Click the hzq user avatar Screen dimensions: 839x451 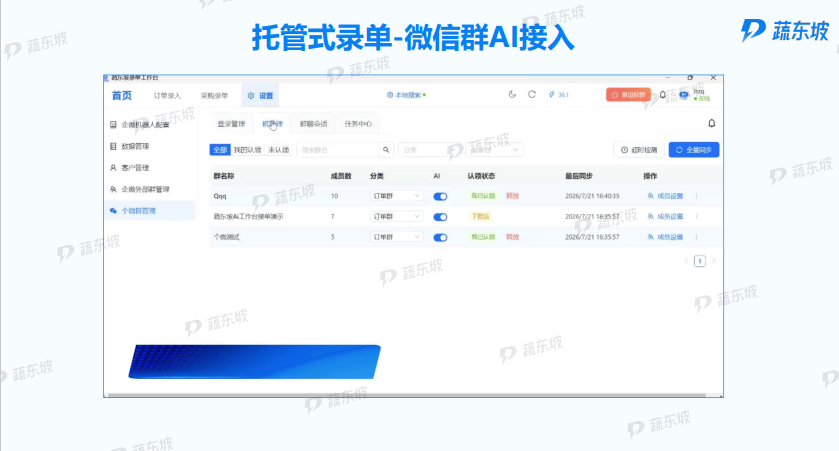684,95
